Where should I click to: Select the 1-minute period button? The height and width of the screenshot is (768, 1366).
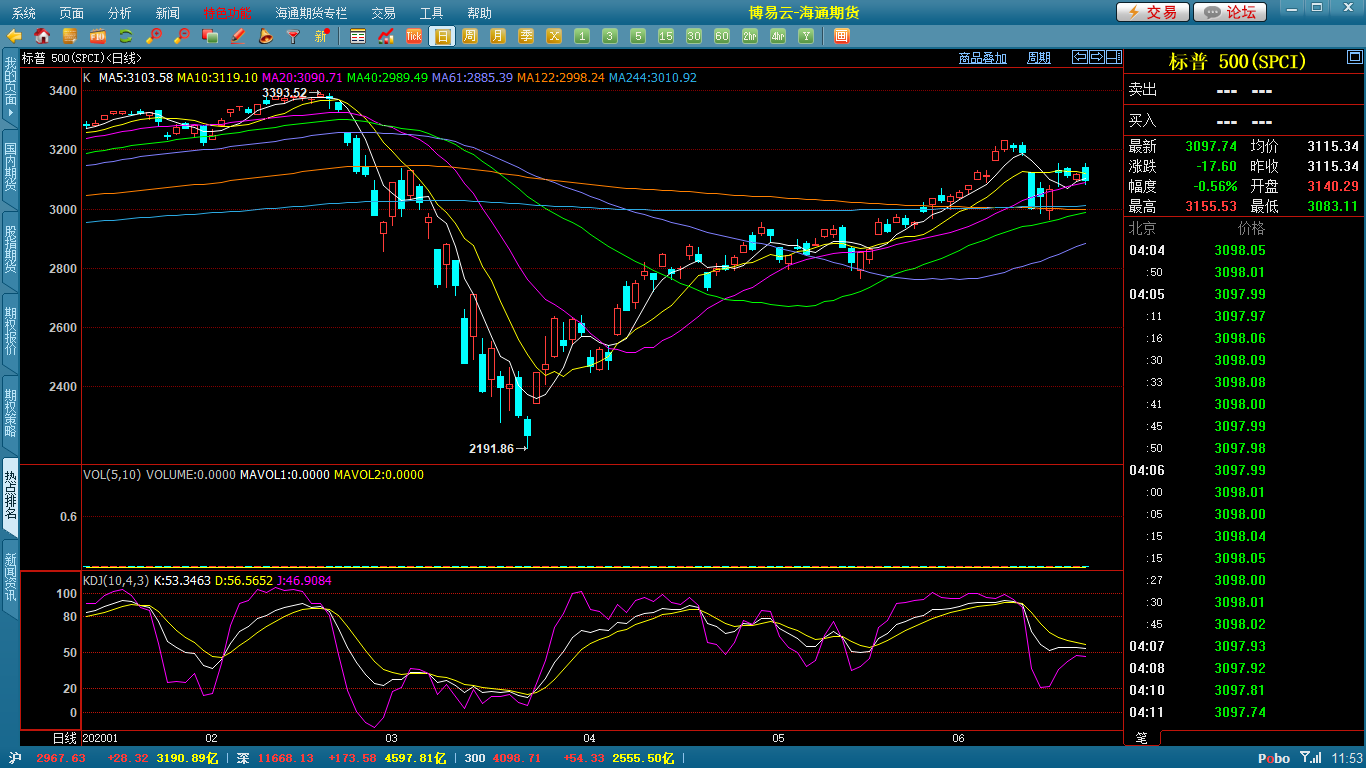(x=582, y=36)
